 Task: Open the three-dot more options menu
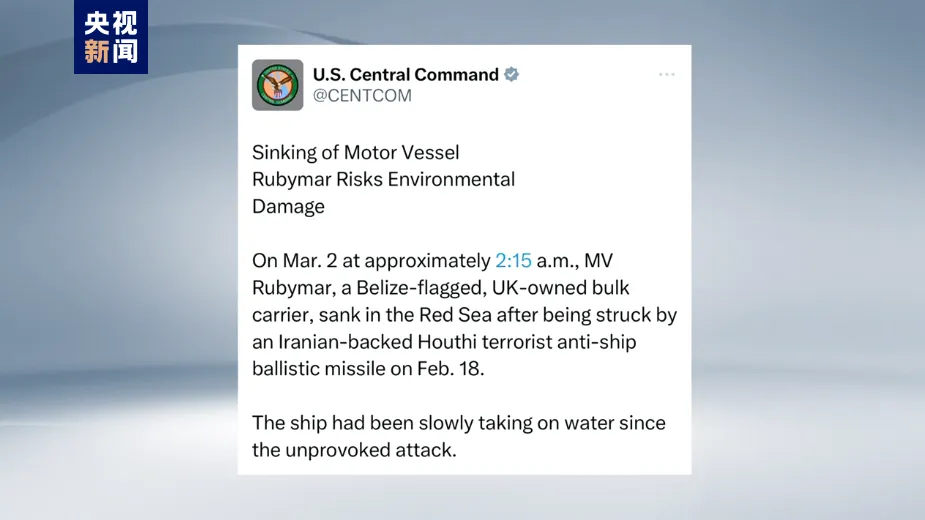pyautogui.click(x=667, y=74)
